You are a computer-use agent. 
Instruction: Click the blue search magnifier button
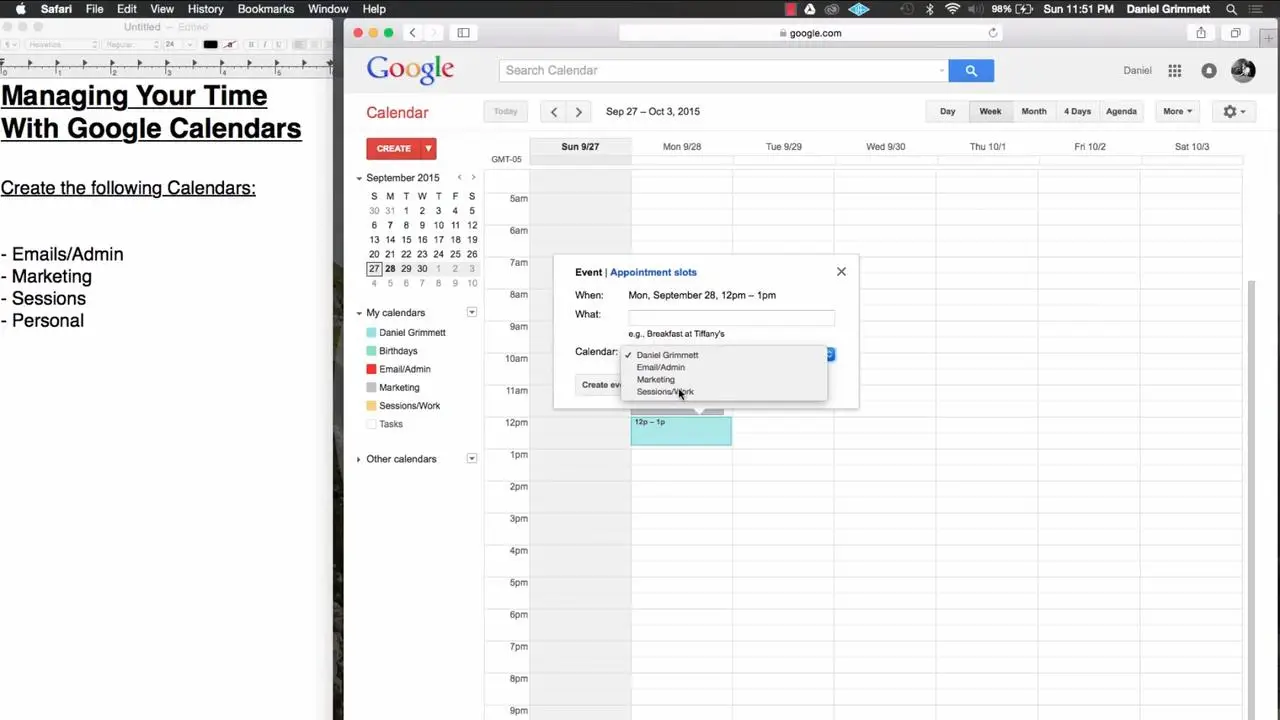(971, 70)
